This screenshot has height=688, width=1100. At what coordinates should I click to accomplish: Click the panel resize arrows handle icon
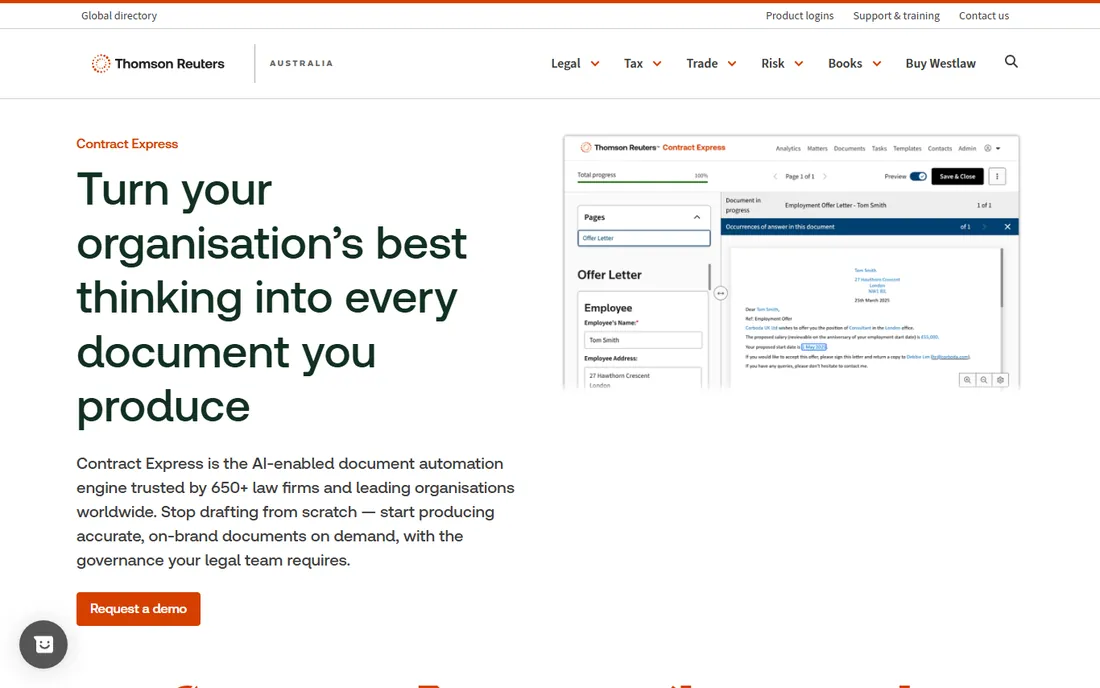(x=720, y=293)
